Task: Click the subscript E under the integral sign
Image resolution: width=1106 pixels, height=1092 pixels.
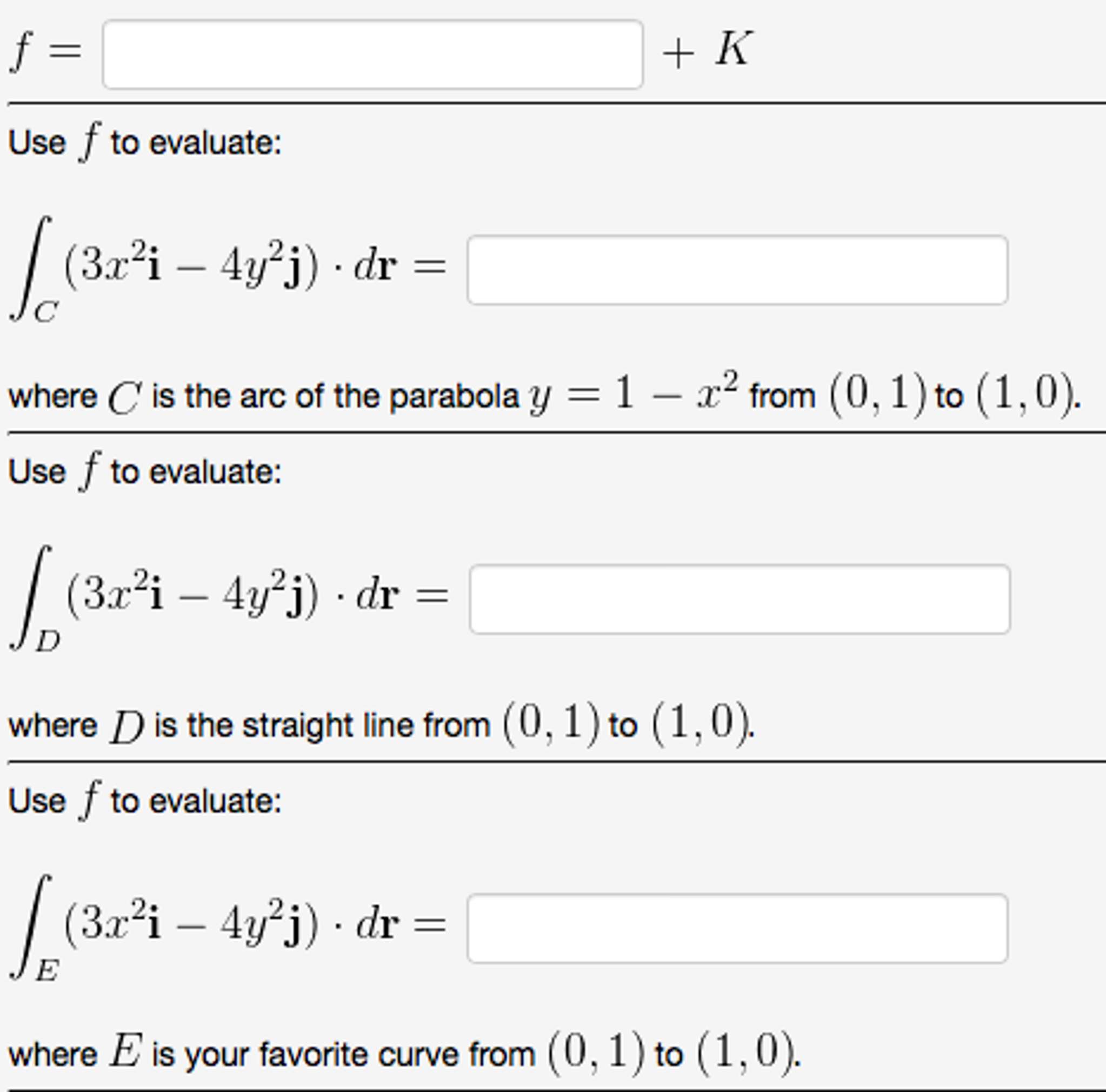Action: 46,971
